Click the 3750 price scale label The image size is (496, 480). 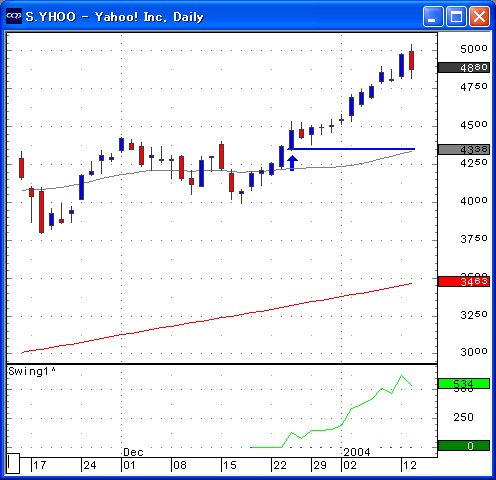pyautogui.click(x=474, y=239)
